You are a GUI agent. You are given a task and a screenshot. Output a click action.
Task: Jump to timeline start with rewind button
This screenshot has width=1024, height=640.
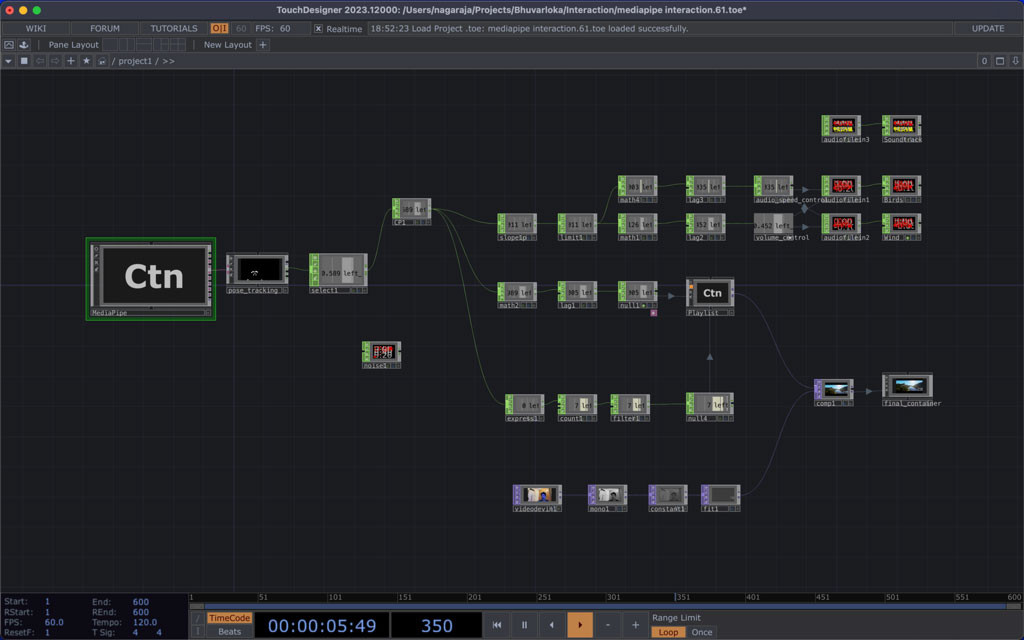[x=497, y=625]
